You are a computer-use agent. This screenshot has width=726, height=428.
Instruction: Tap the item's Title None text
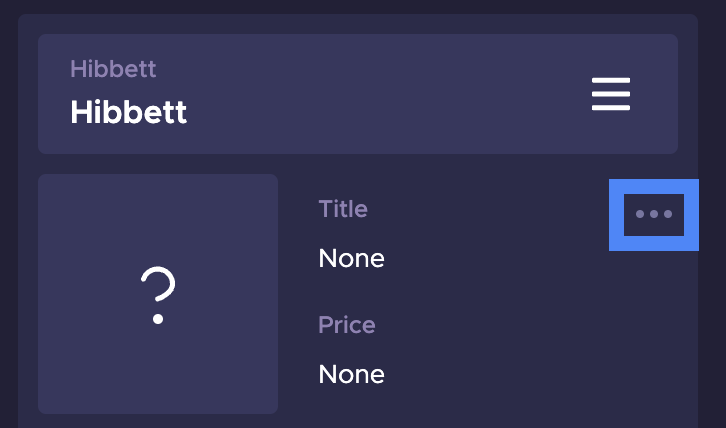351,258
